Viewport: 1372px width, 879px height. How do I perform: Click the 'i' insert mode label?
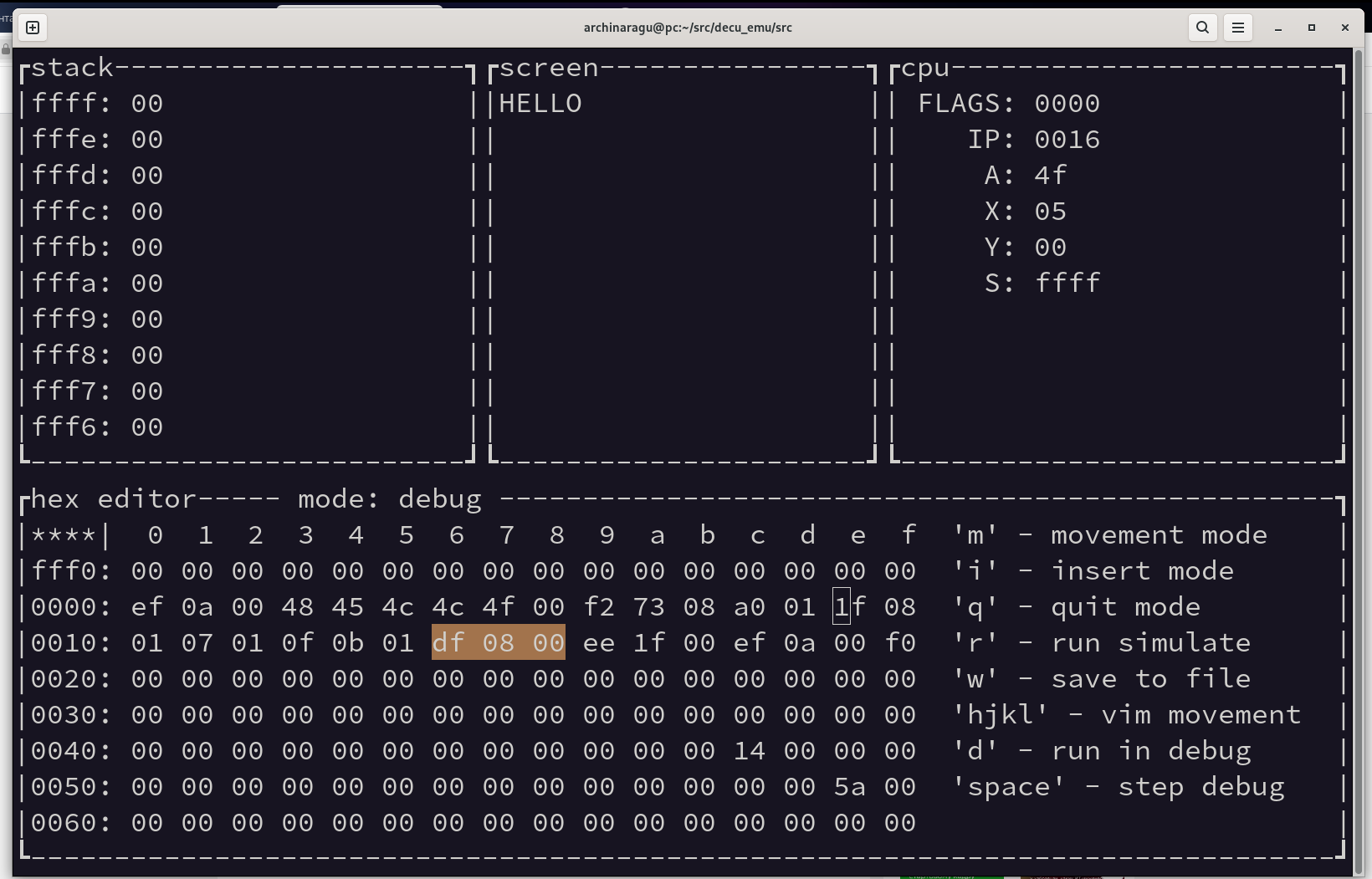tap(1094, 570)
